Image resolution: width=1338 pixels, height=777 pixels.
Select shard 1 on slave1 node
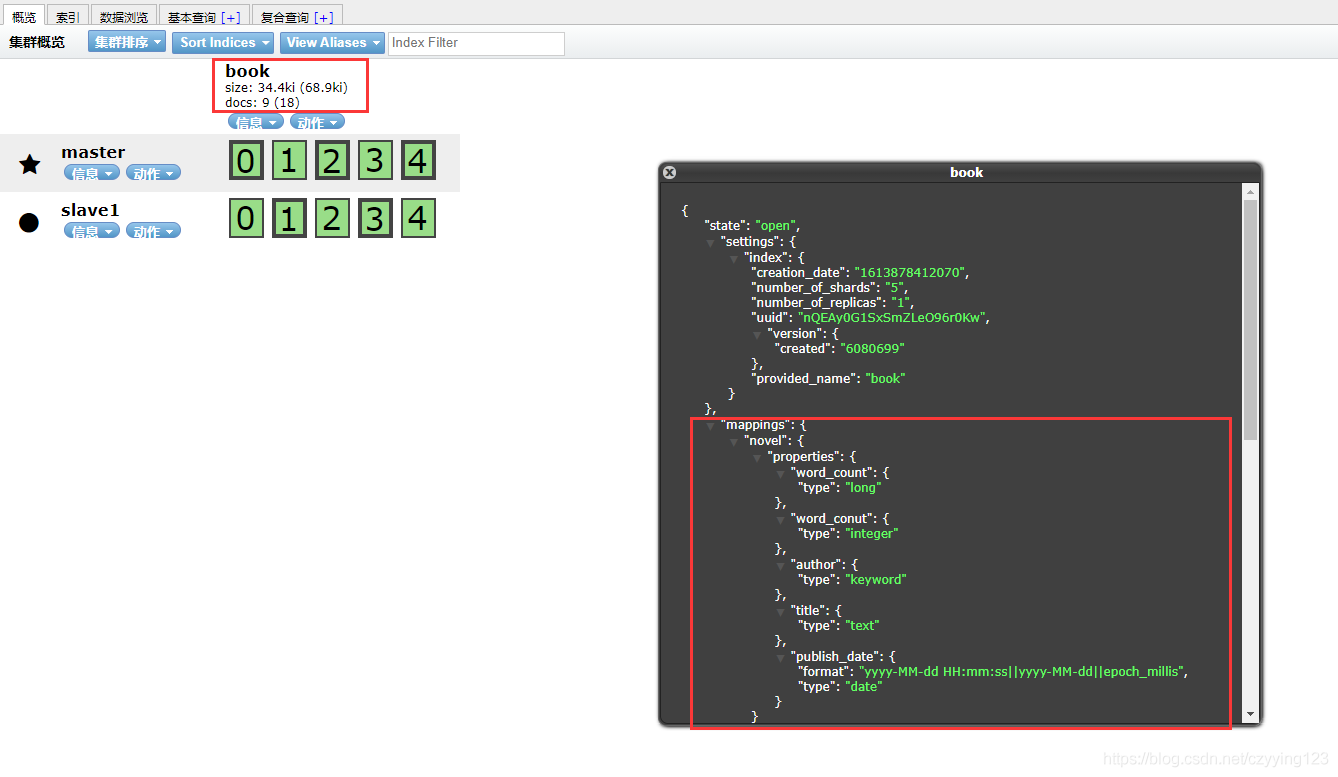point(289,218)
